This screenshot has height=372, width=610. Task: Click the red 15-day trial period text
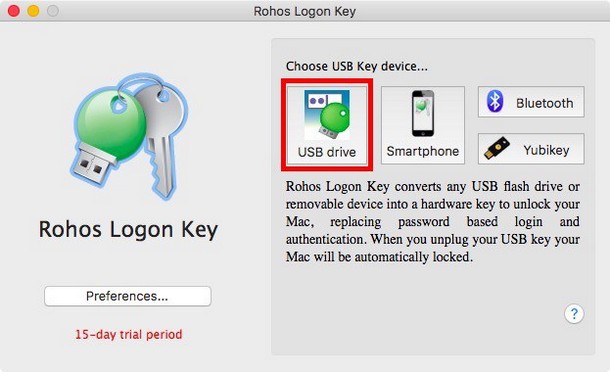coord(128,334)
